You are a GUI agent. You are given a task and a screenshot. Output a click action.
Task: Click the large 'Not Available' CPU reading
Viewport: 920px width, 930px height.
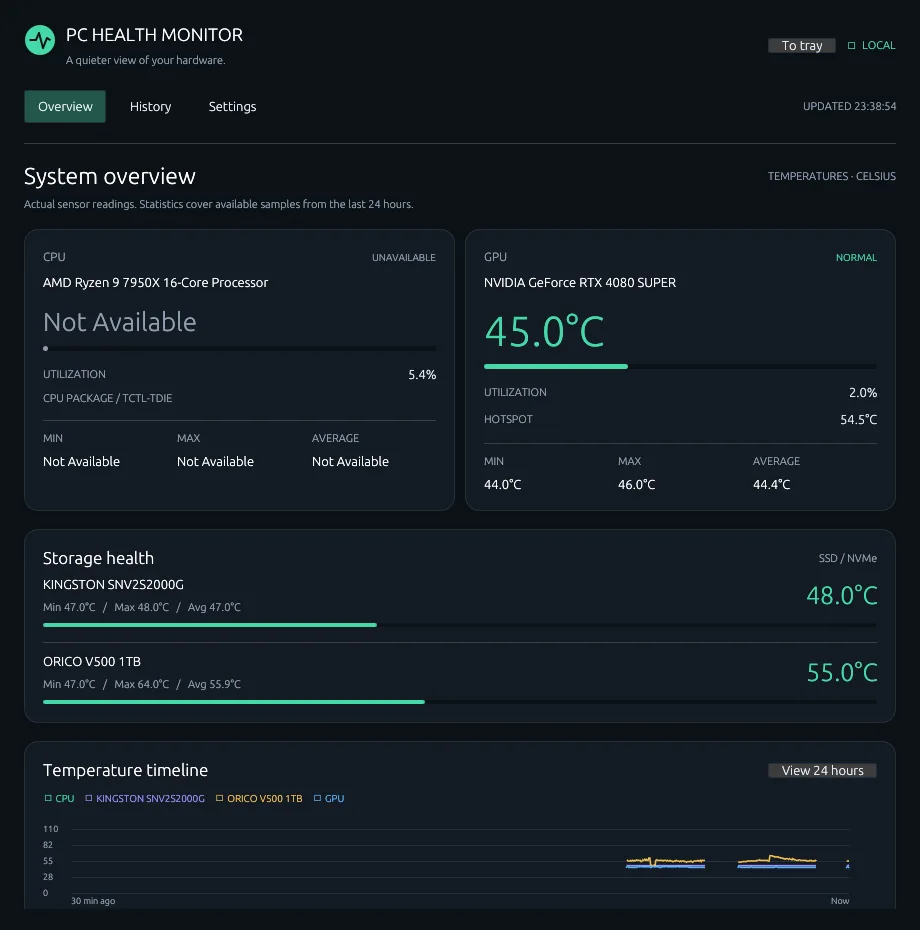tap(120, 322)
